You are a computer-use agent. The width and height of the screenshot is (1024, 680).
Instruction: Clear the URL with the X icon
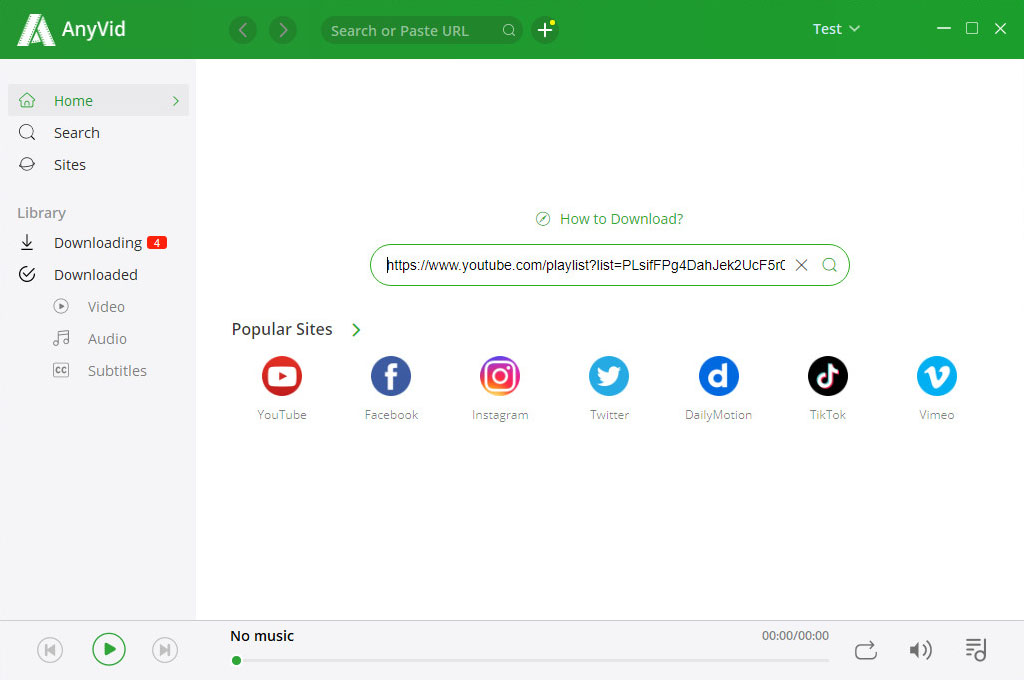801,265
